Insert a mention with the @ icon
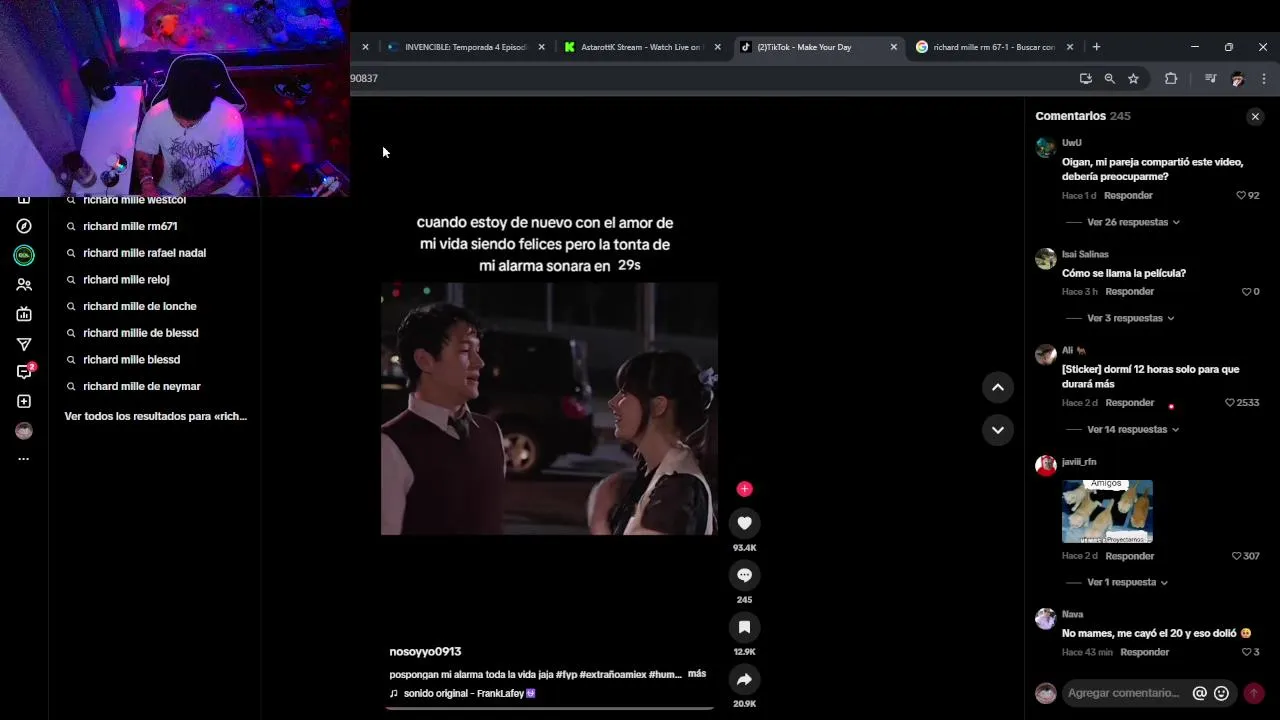1280x720 pixels. [1200, 693]
